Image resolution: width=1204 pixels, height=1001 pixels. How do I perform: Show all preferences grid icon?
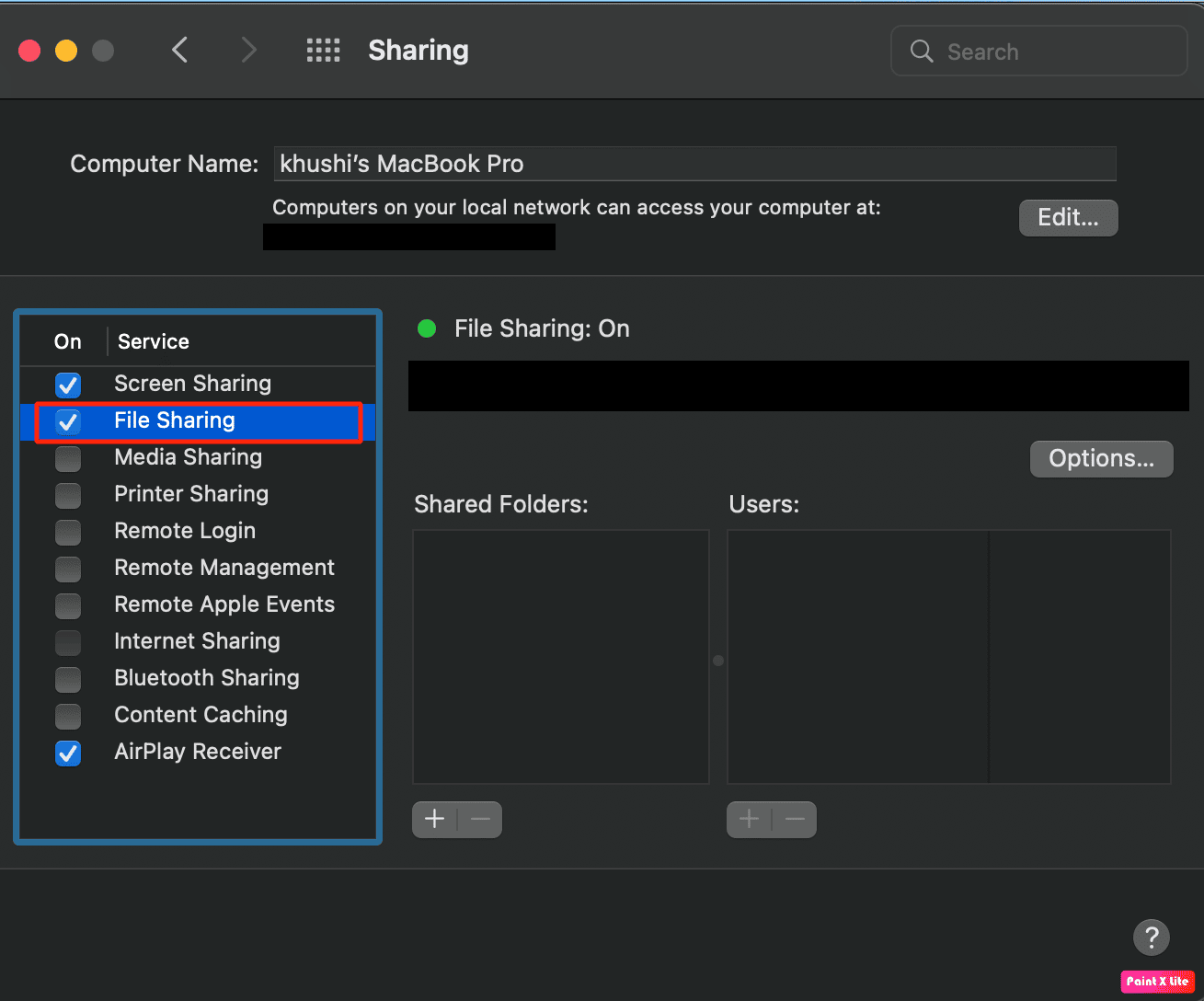tap(323, 50)
